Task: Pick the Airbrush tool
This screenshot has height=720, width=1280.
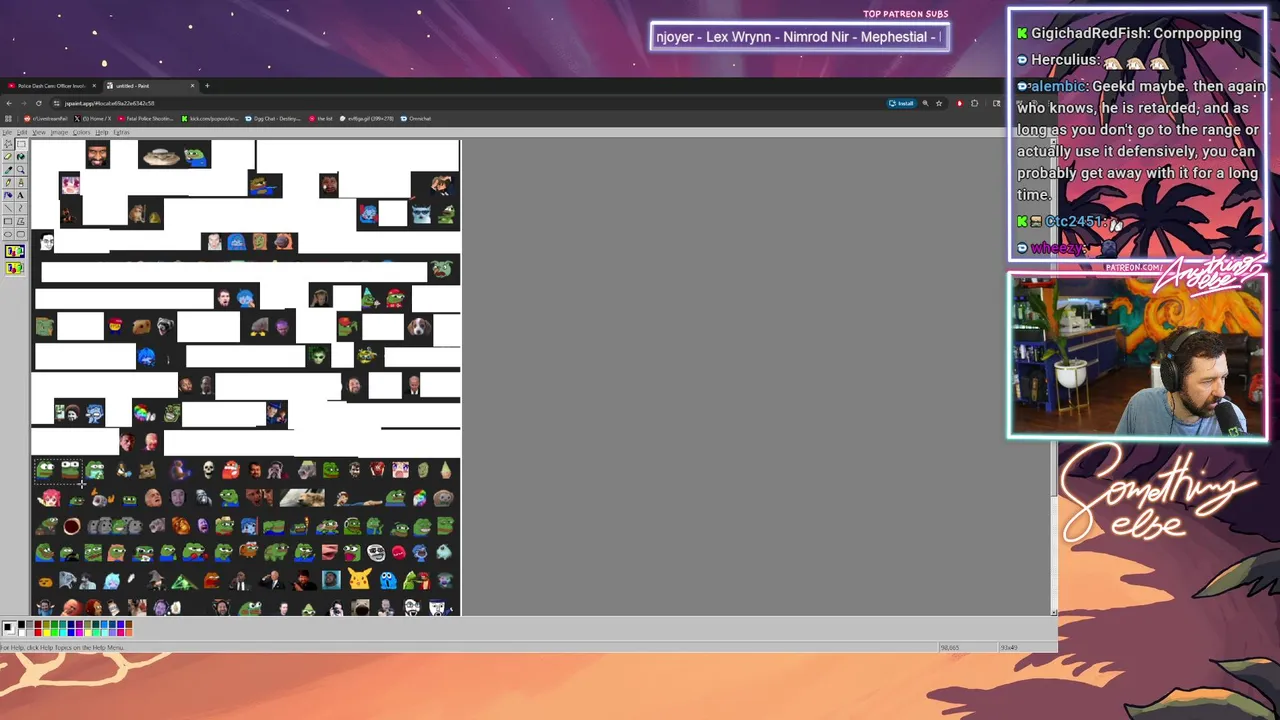Action: click(8, 195)
